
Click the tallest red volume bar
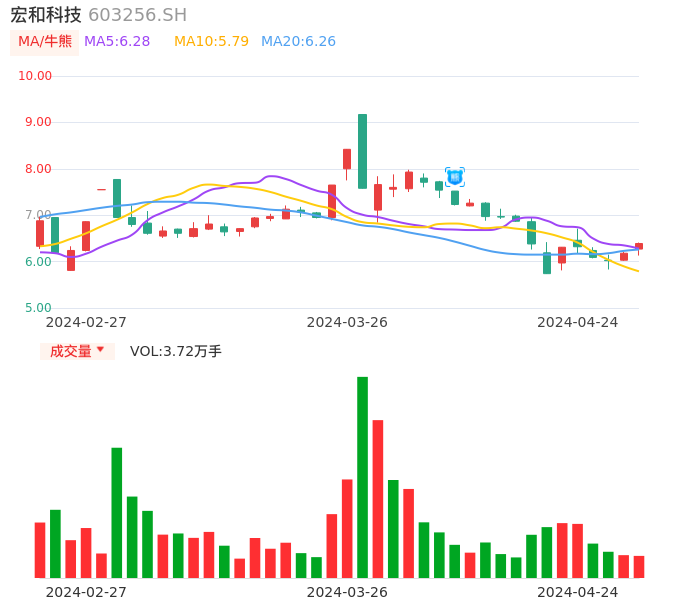coord(378,499)
